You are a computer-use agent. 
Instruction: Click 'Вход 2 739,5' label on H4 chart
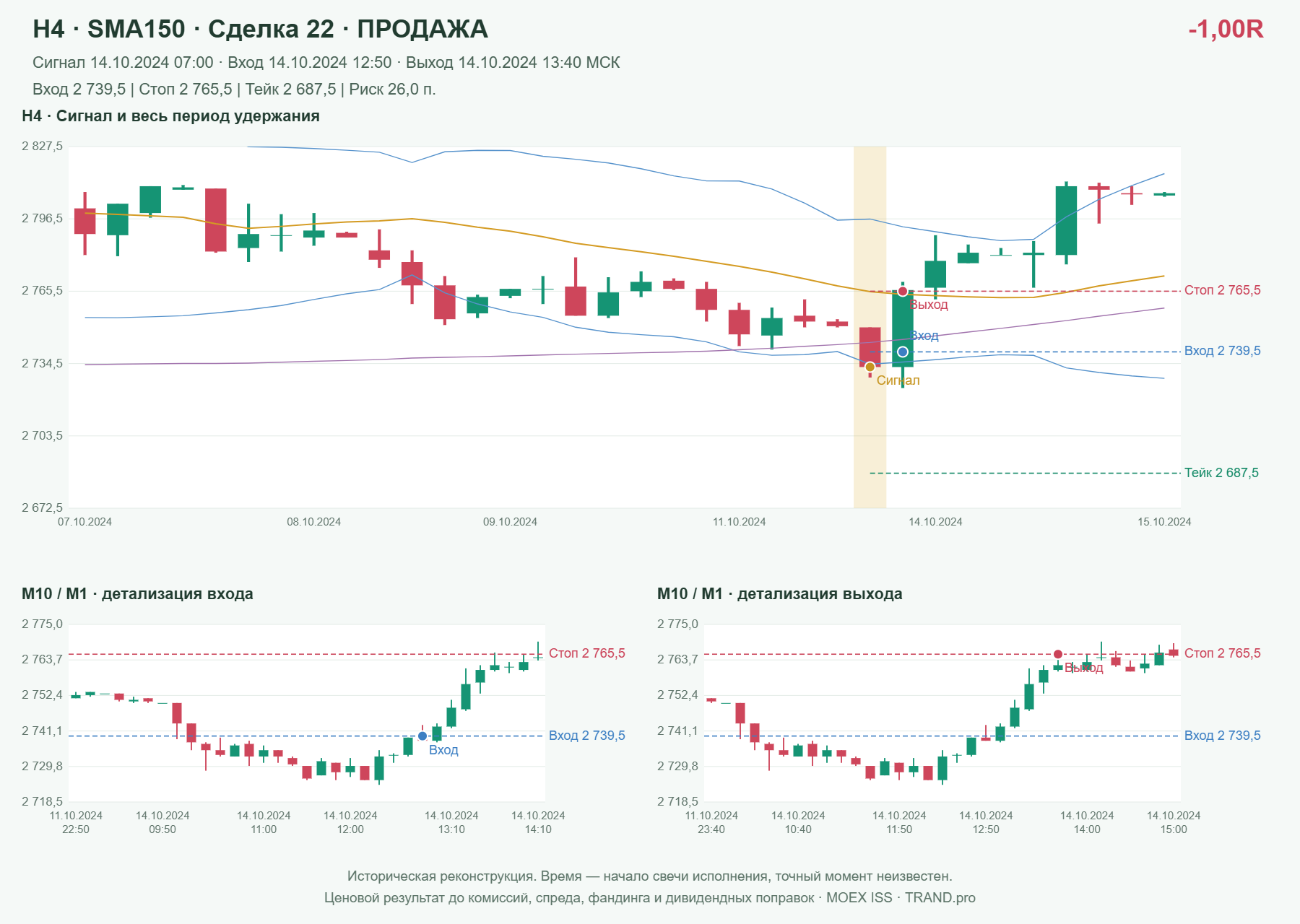pyautogui.click(x=1223, y=351)
